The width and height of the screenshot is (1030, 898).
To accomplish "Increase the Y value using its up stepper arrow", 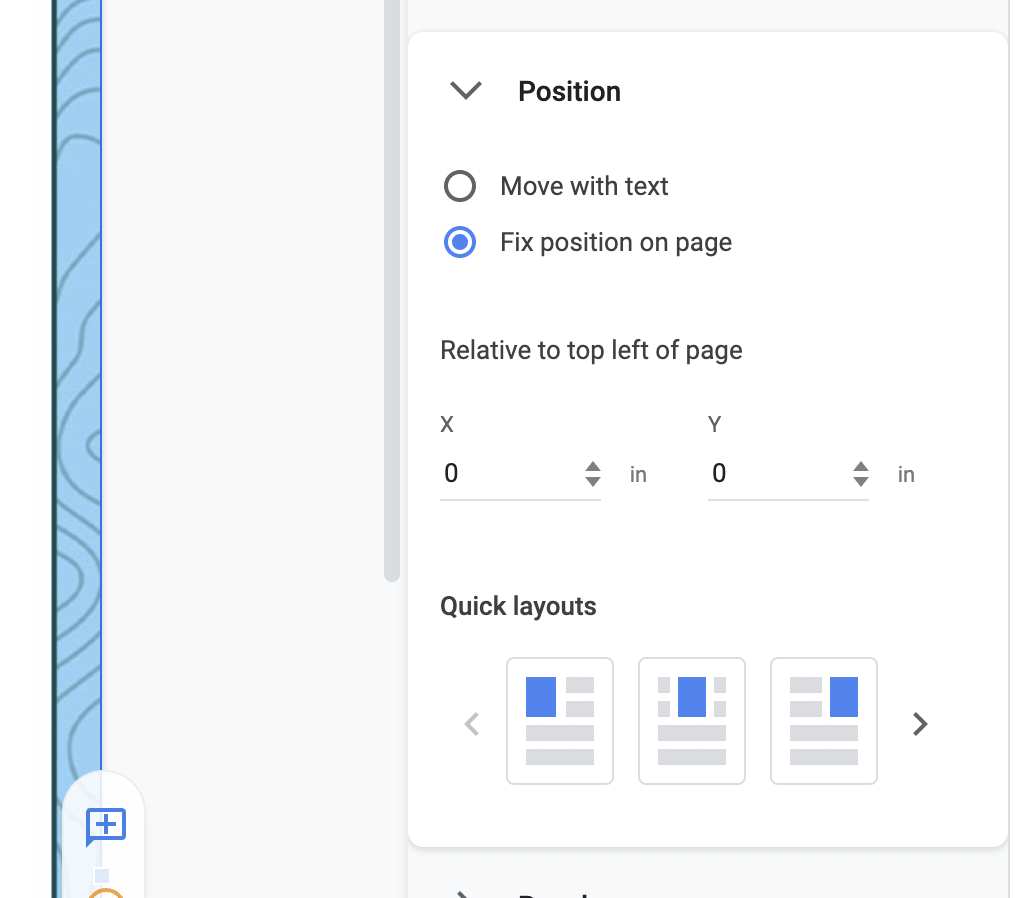I will click(x=861, y=467).
